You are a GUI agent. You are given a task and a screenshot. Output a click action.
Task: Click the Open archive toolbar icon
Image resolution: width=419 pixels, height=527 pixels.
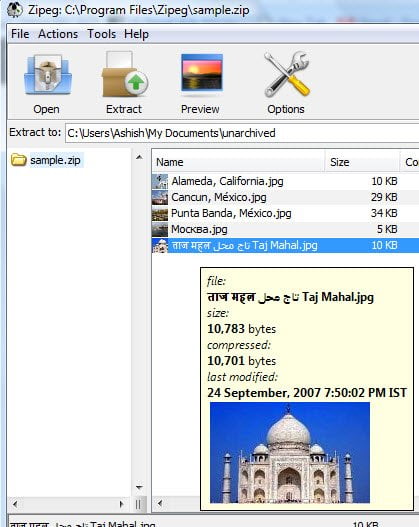pos(47,75)
